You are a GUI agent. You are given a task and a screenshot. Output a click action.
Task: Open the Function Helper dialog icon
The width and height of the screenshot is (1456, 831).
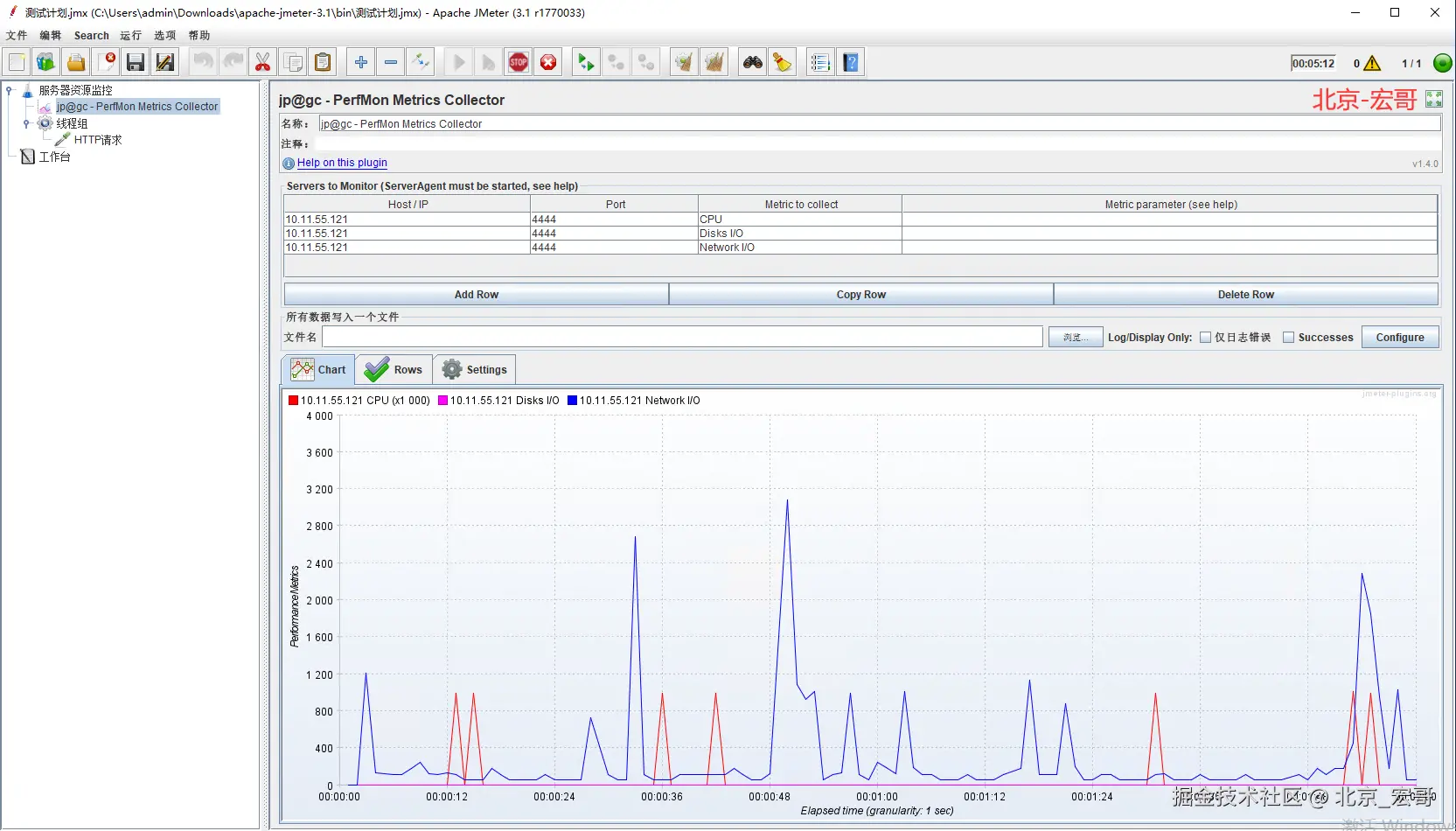820,62
